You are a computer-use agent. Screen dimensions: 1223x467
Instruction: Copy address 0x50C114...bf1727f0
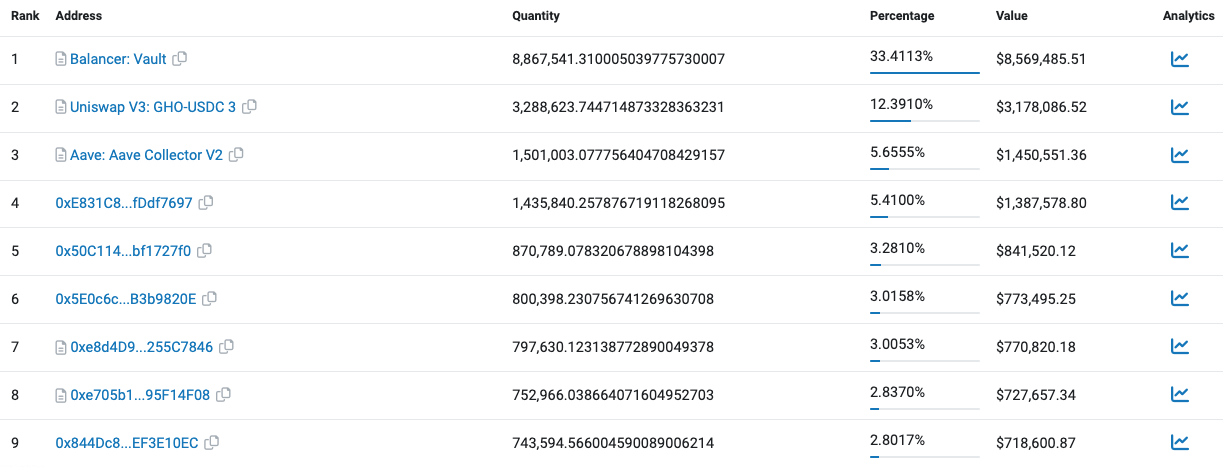(205, 251)
